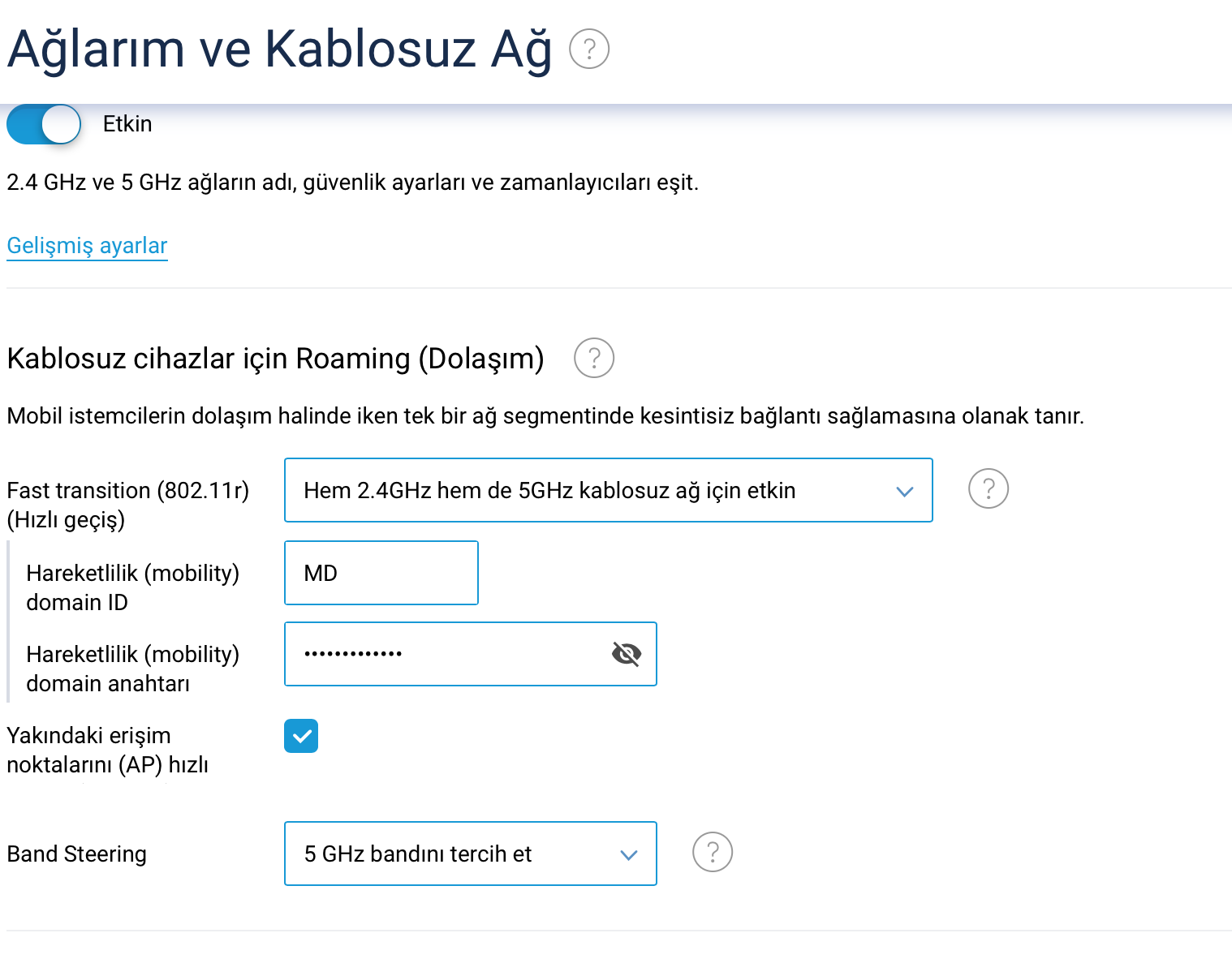Open help for Roaming section heading

[x=594, y=358]
